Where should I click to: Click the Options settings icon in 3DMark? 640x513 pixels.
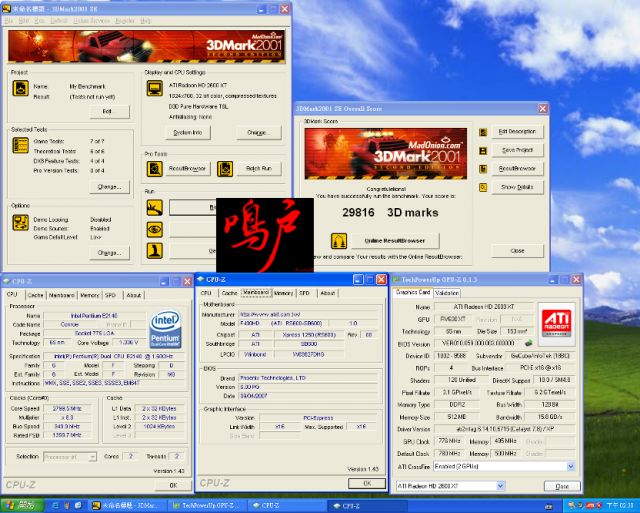click(20, 223)
